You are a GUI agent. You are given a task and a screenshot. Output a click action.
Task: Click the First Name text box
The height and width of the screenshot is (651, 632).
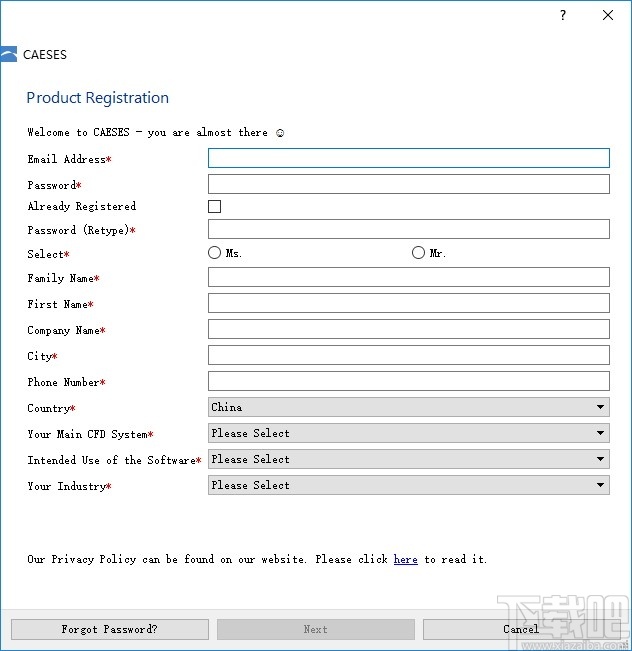point(408,303)
